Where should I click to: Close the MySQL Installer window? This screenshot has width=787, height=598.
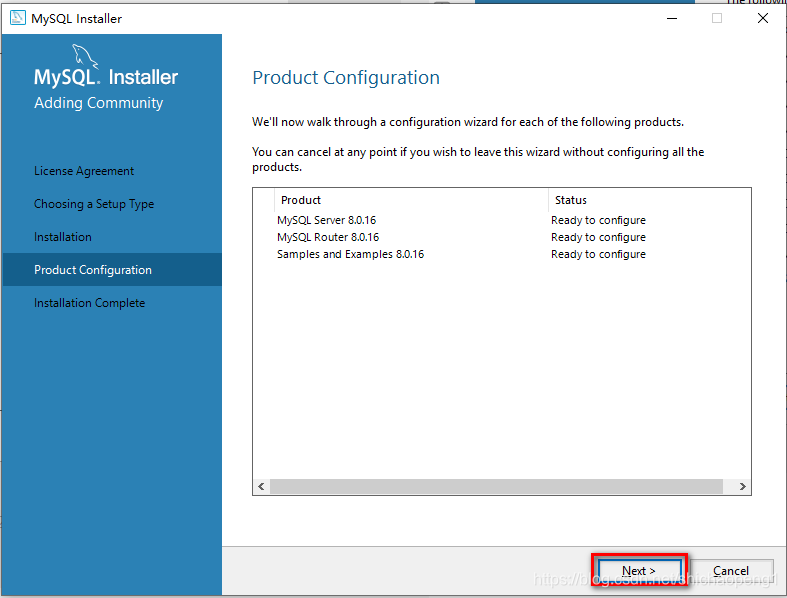click(763, 19)
